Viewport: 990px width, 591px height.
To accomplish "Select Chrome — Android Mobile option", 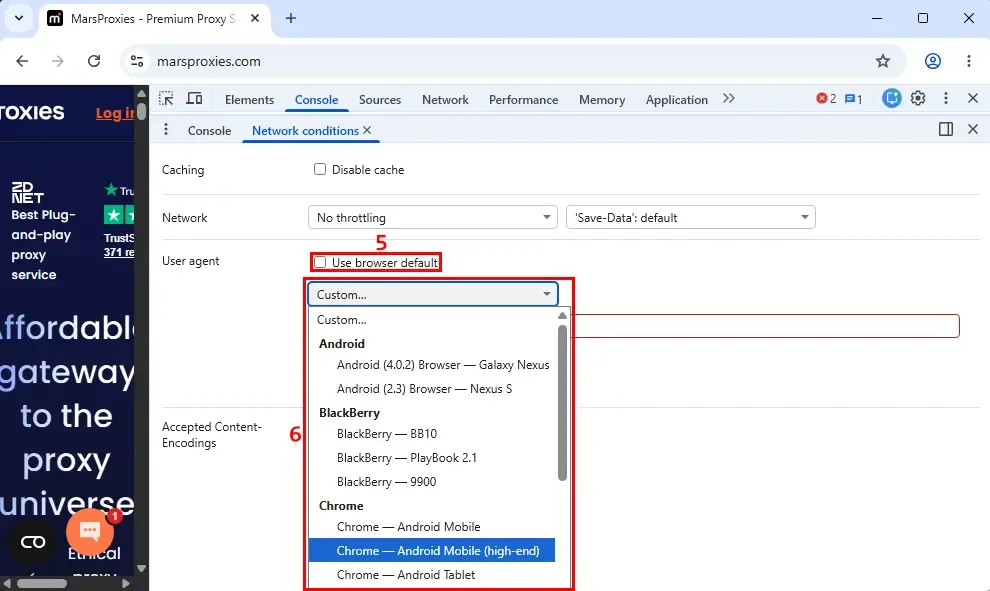I will point(432,527).
